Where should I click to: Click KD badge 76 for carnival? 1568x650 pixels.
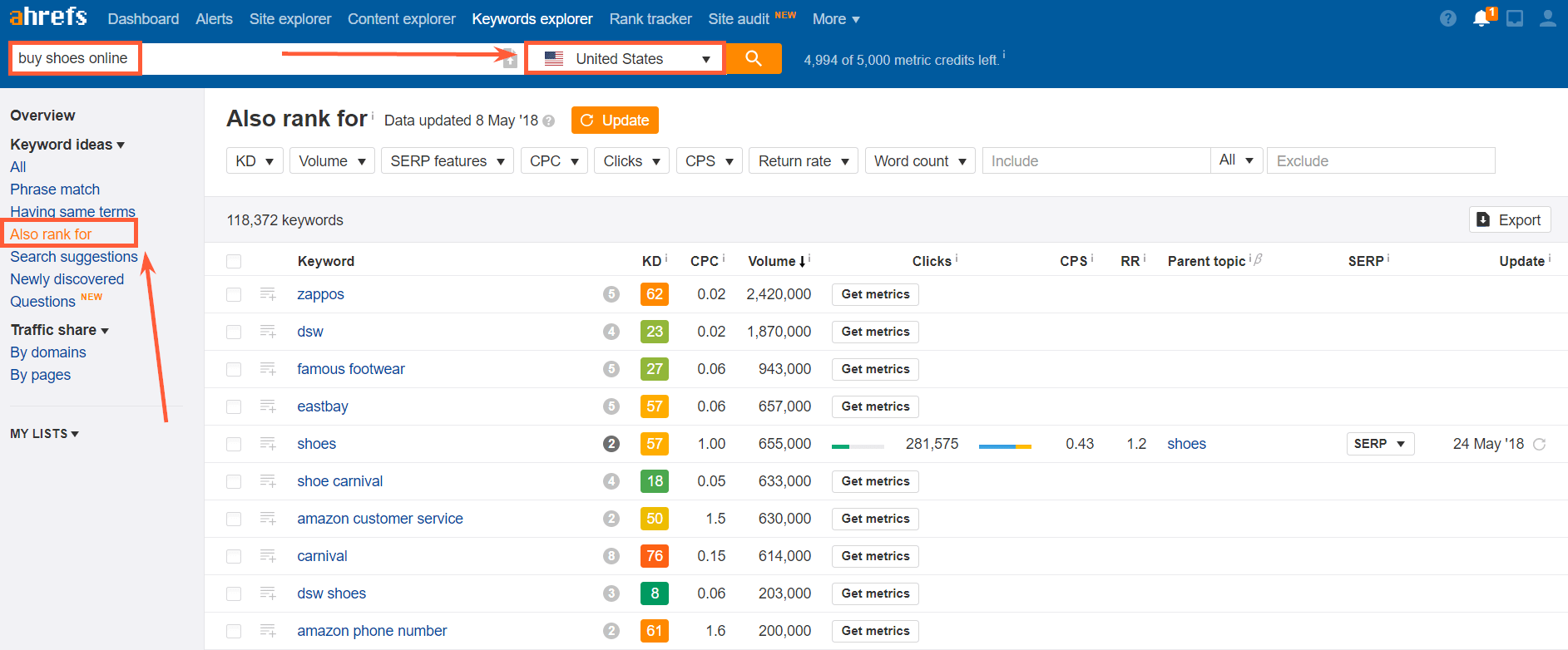click(655, 556)
